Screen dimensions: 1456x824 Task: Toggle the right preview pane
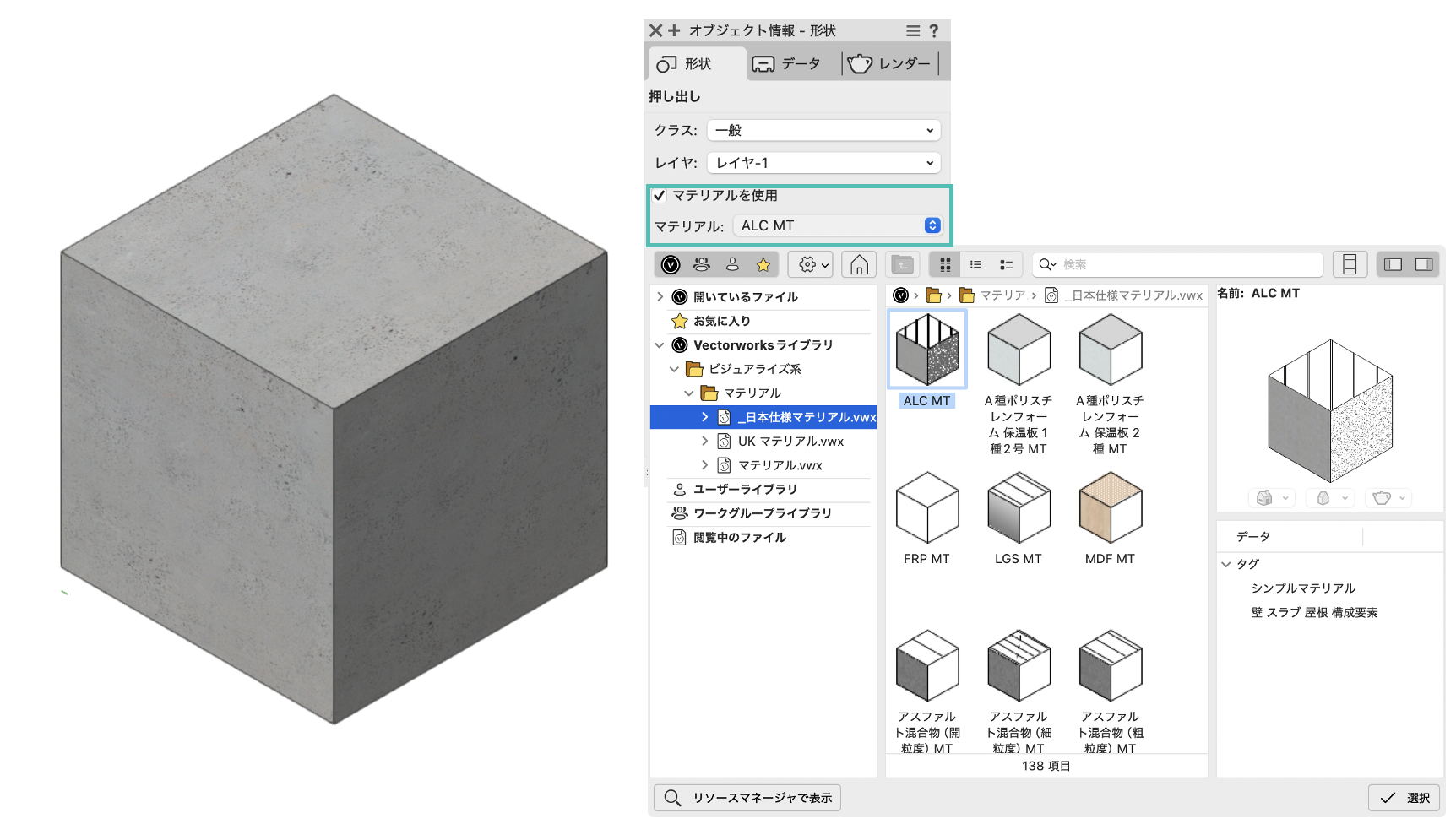[1424, 265]
